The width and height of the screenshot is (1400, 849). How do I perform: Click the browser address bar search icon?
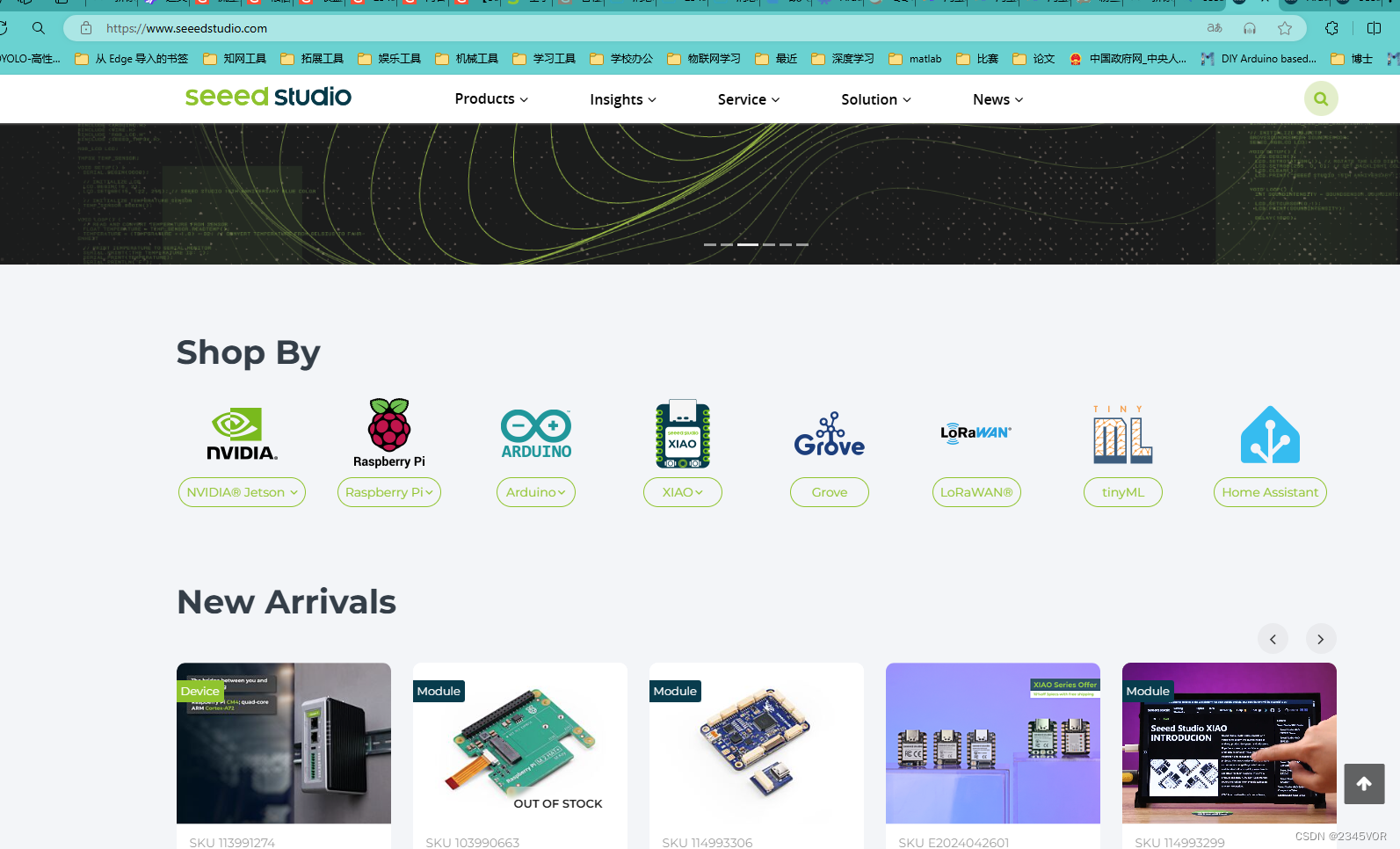(x=39, y=28)
